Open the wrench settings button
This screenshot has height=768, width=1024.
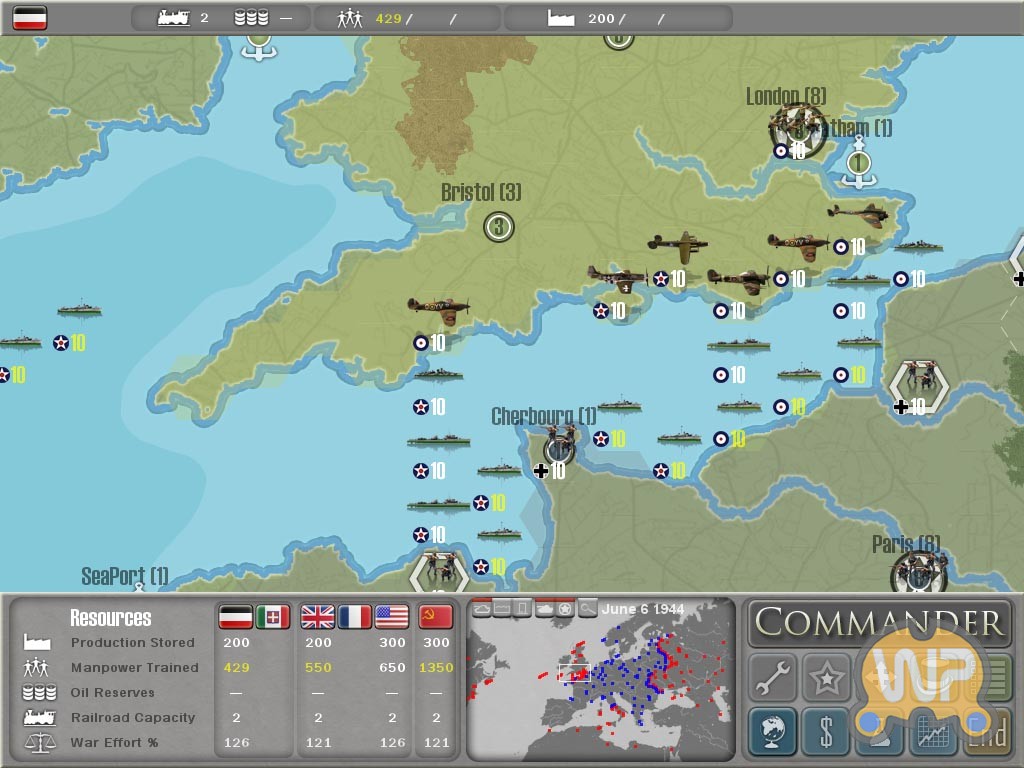(773, 680)
